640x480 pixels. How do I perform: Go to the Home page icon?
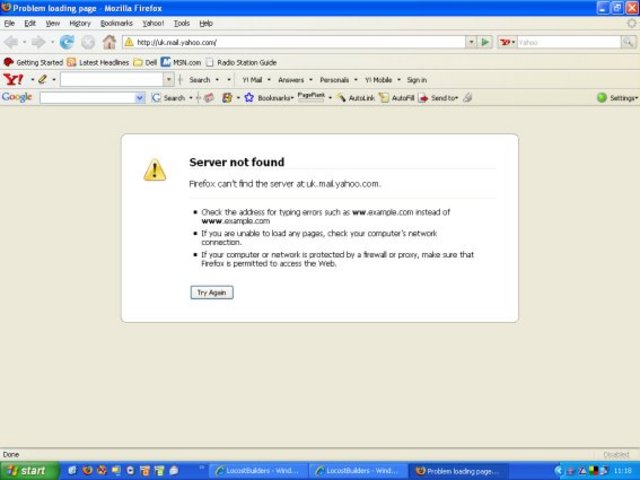click(x=109, y=42)
